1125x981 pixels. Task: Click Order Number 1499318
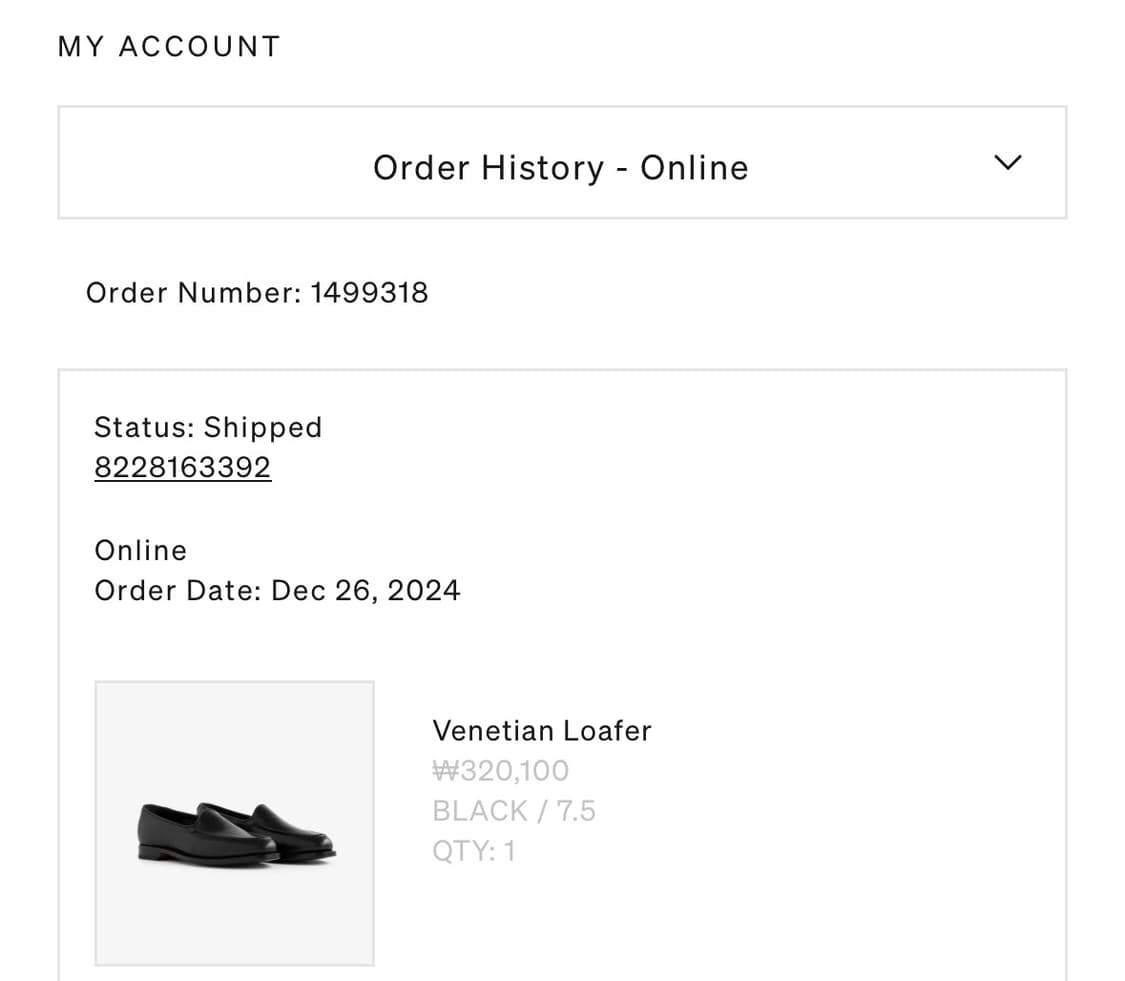pos(257,292)
